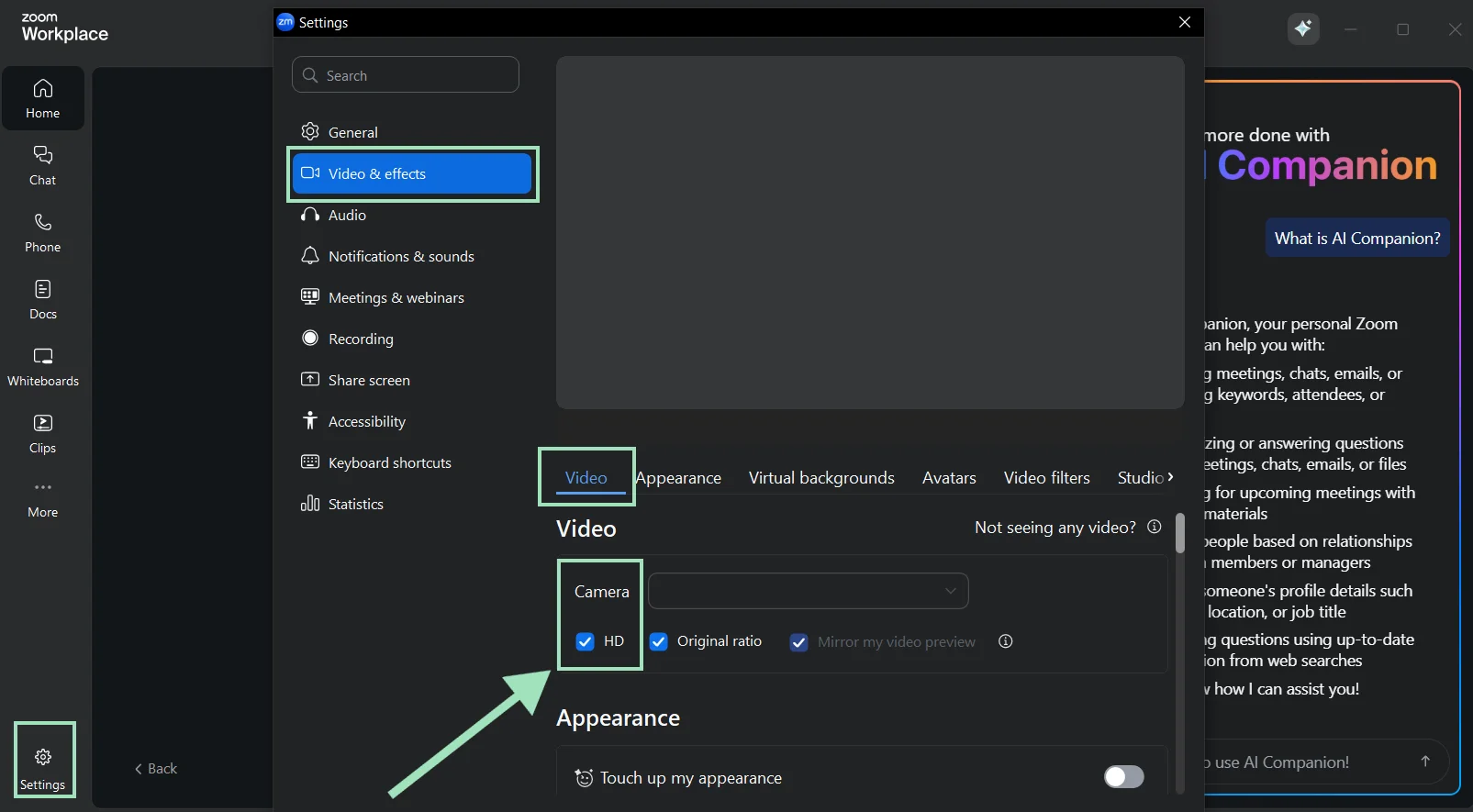The width and height of the screenshot is (1473, 812).
Task: Open the Phone sidebar icon
Action: 43,232
